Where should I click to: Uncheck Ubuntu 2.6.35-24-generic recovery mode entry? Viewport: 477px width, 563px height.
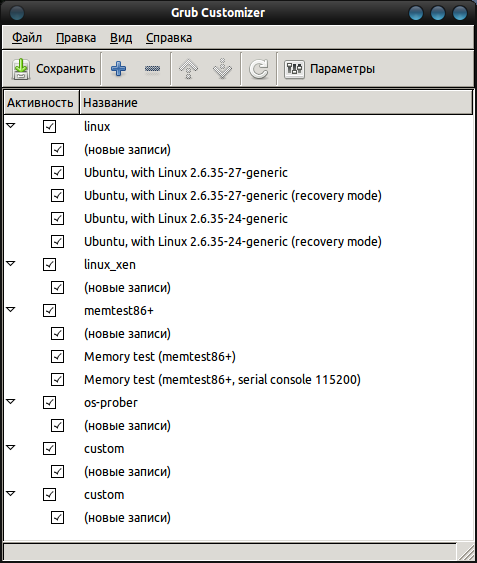tap(57, 241)
